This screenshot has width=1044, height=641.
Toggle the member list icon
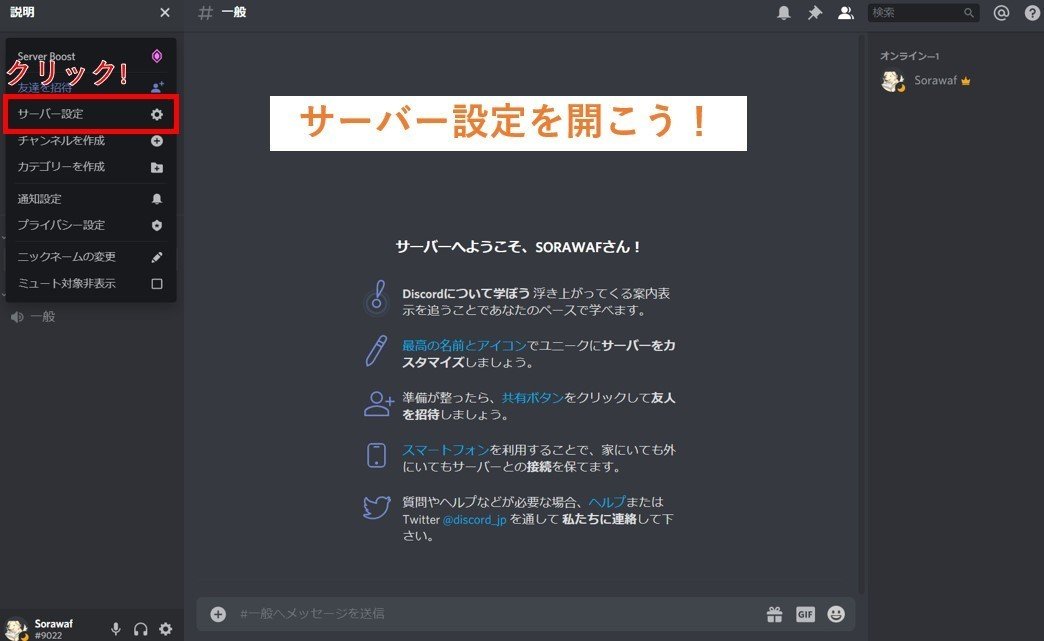[846, 13]
